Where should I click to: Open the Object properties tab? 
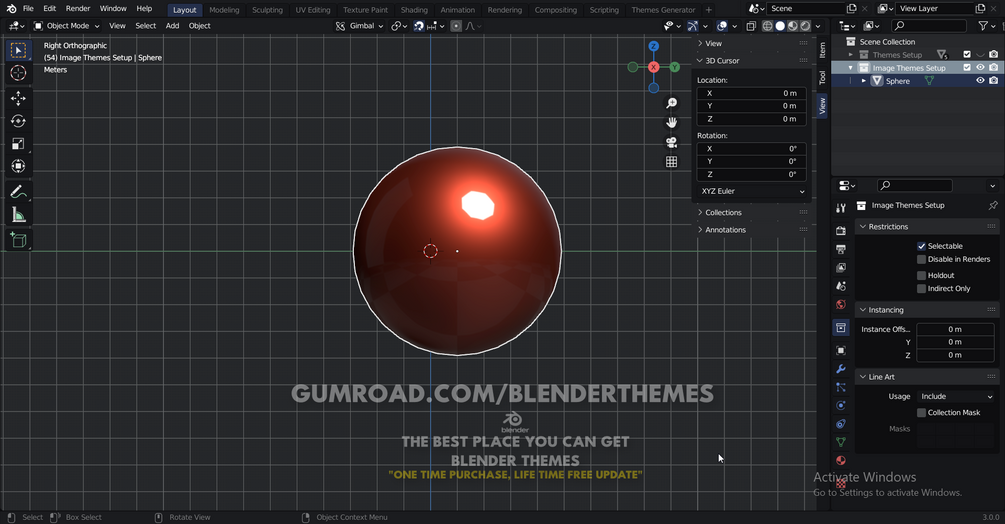pos(841,350)
